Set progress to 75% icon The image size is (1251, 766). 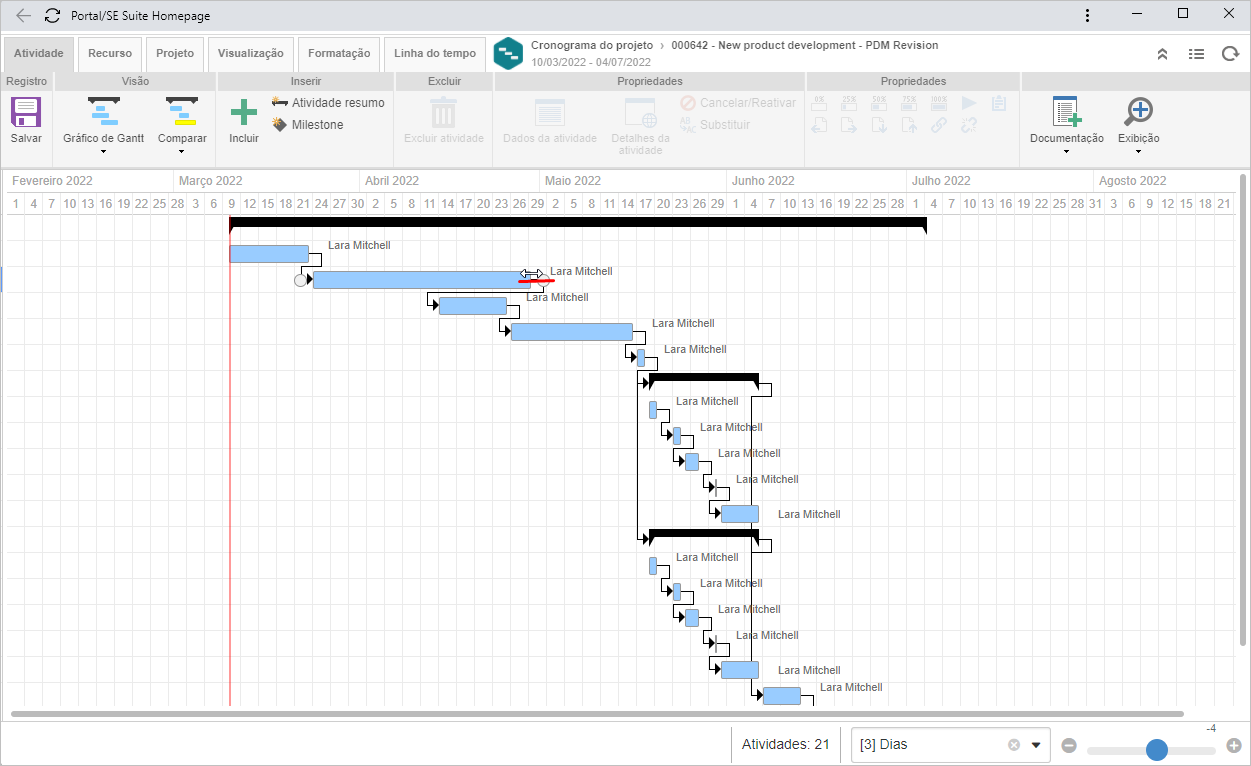[x=909, y=102]
